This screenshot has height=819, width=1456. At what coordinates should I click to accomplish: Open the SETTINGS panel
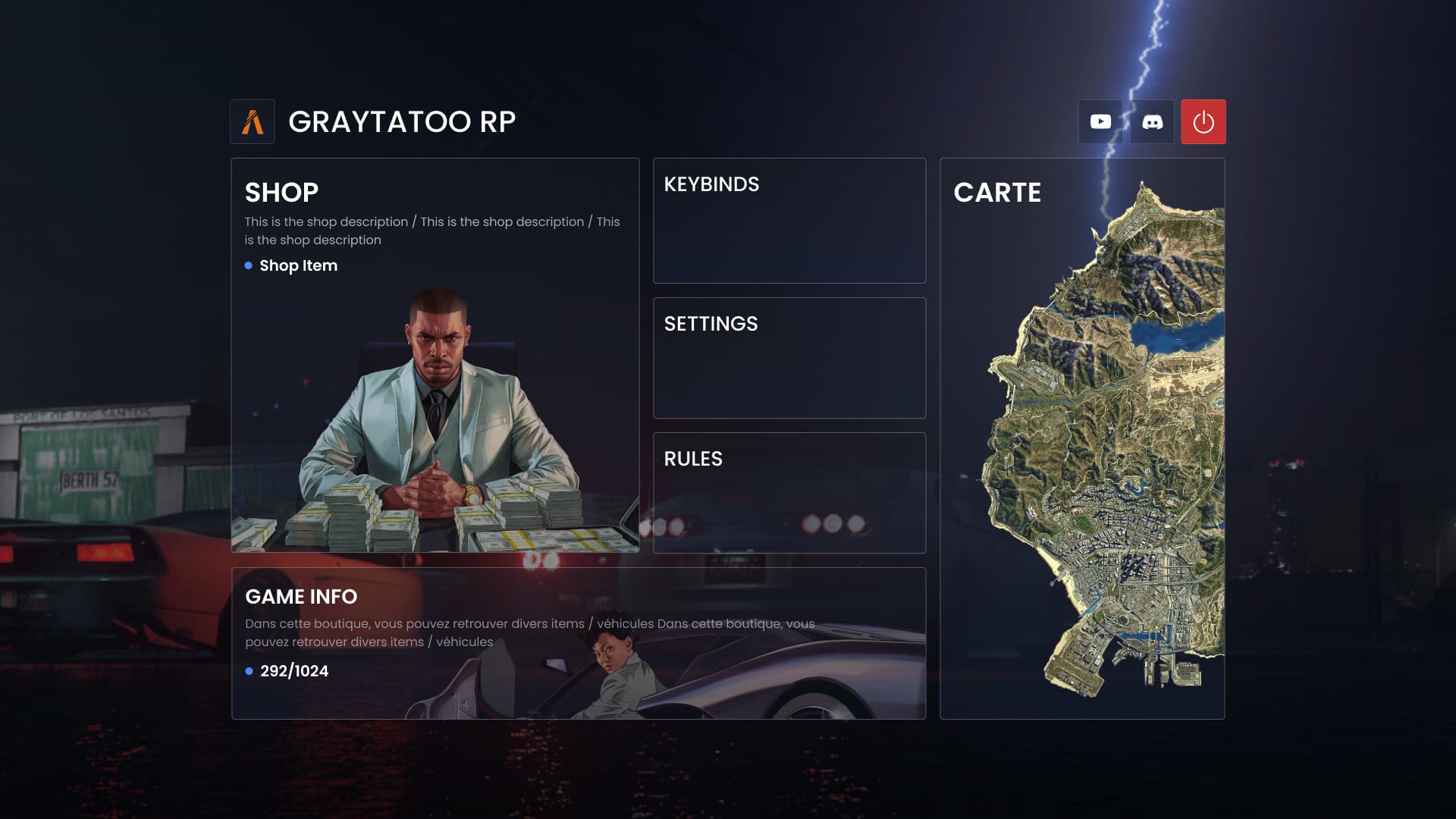[x=789, y=358]
